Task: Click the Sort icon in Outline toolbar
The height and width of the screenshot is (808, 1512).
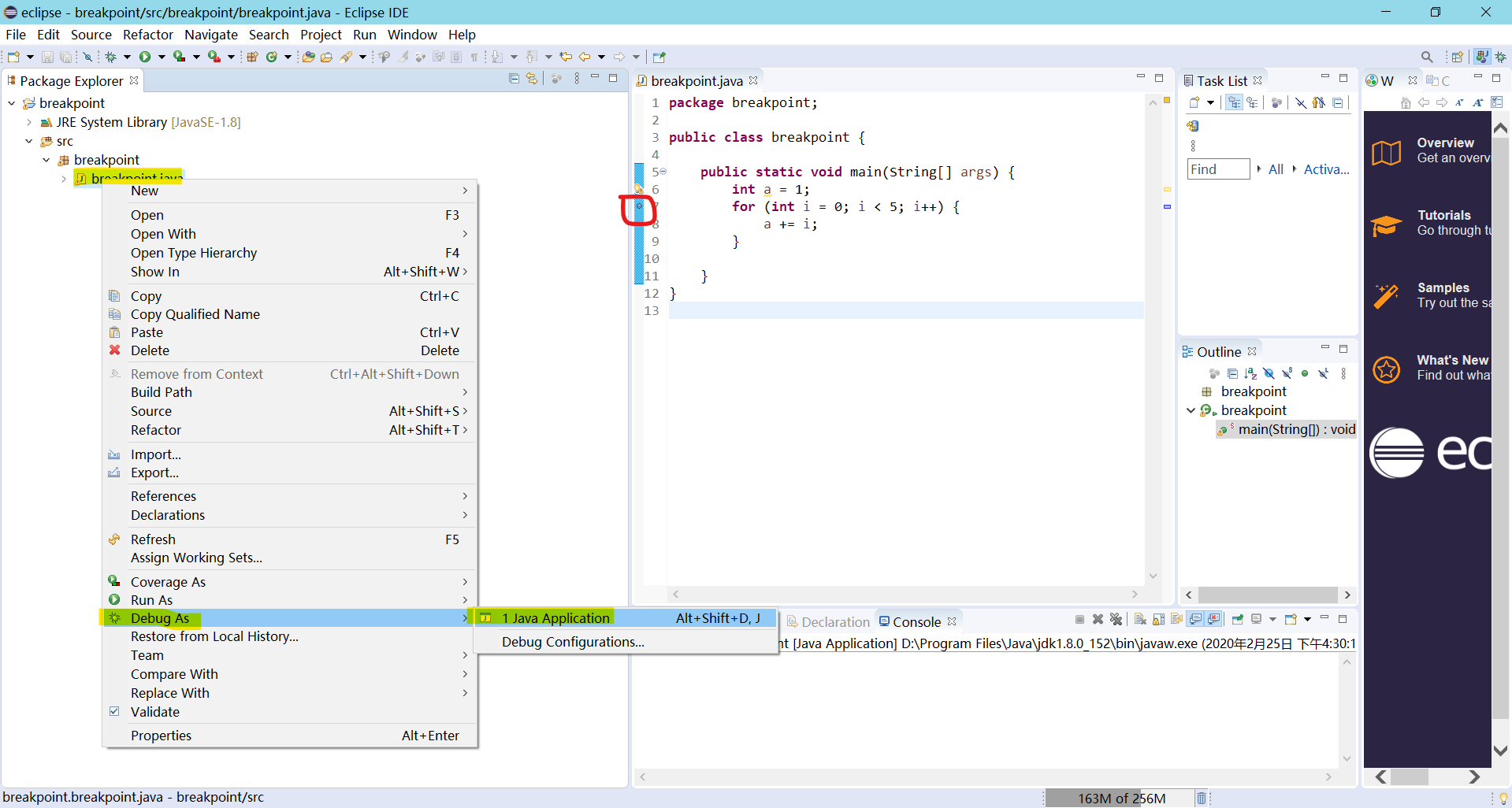Action: [x=1250, y=373]
